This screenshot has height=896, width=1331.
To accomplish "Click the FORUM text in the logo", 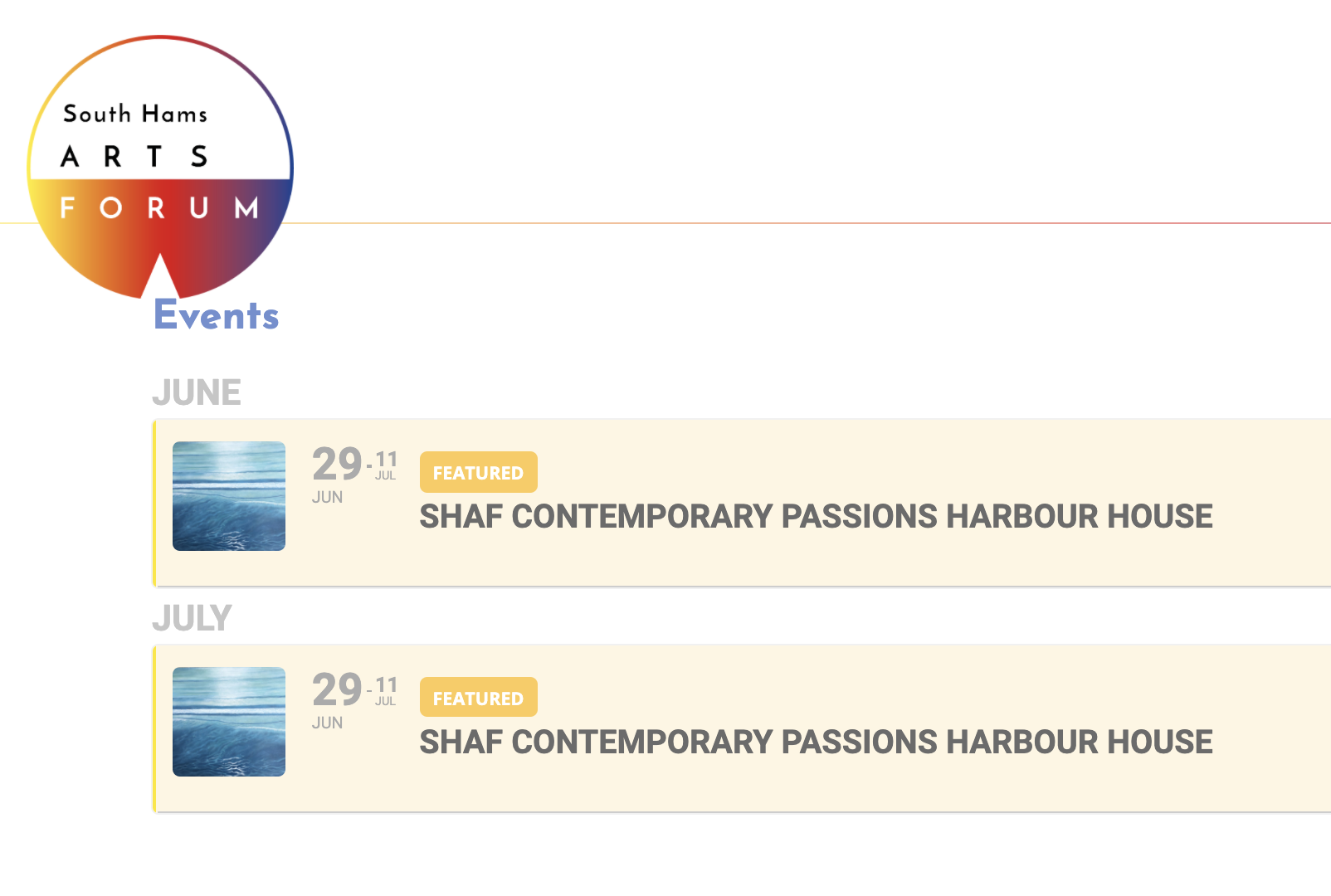I will (159, 207).
